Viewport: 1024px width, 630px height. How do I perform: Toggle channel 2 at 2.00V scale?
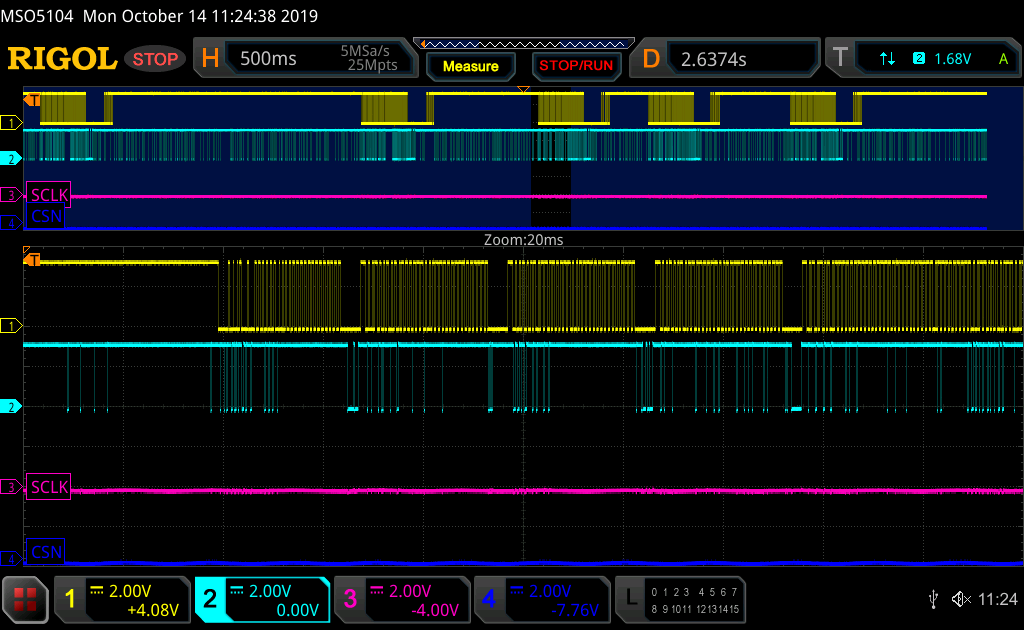tap(263, 599)
